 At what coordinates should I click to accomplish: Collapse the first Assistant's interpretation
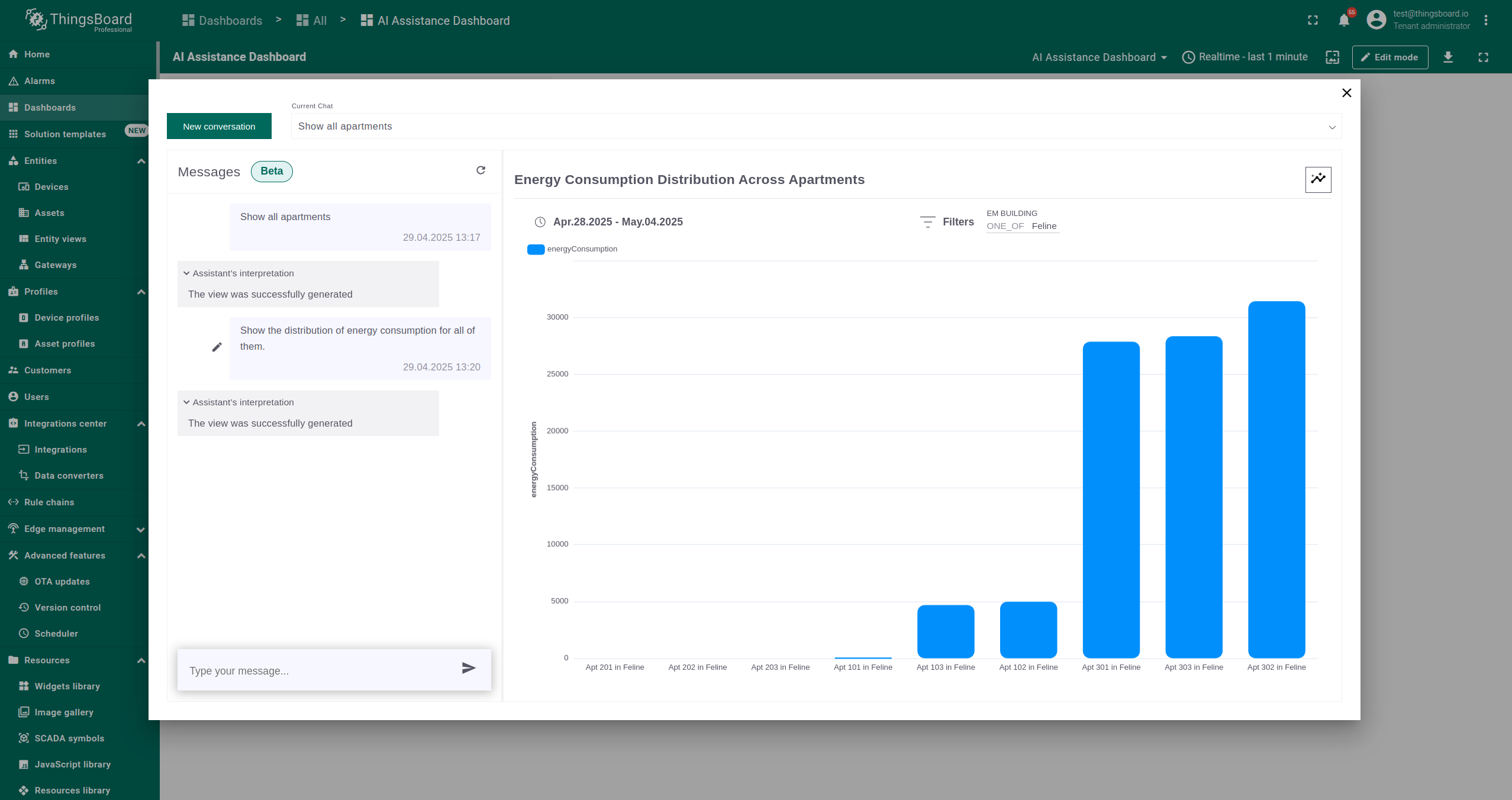pos(186,273)
